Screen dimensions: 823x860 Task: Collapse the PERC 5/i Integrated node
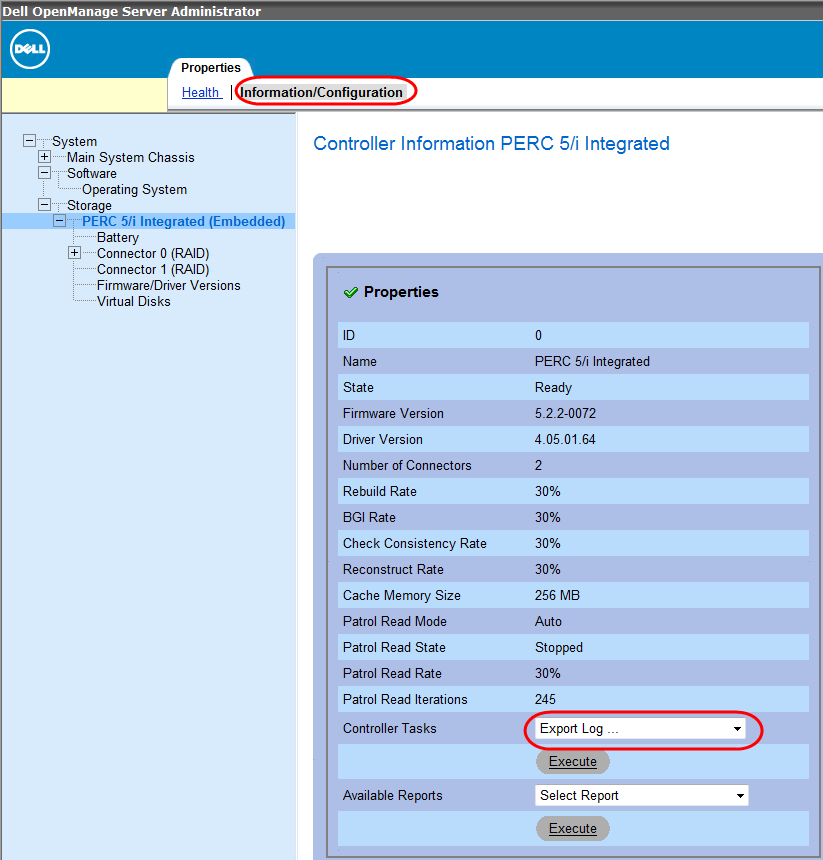pyautogui.click(x=59, y=221)
